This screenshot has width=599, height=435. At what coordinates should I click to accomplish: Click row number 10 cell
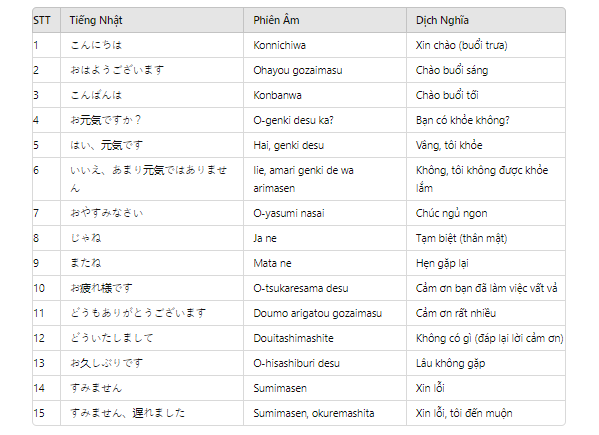click(x=46, y=288)
